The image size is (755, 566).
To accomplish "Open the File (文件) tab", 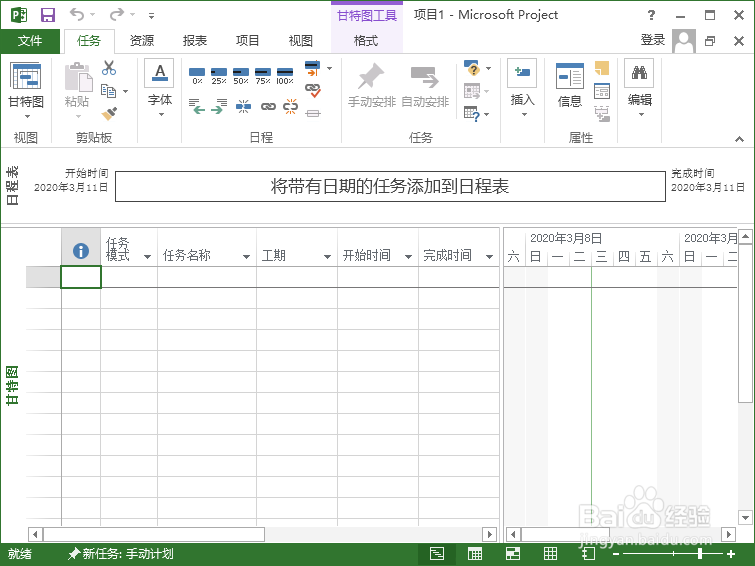I will [x=30, y=41].
